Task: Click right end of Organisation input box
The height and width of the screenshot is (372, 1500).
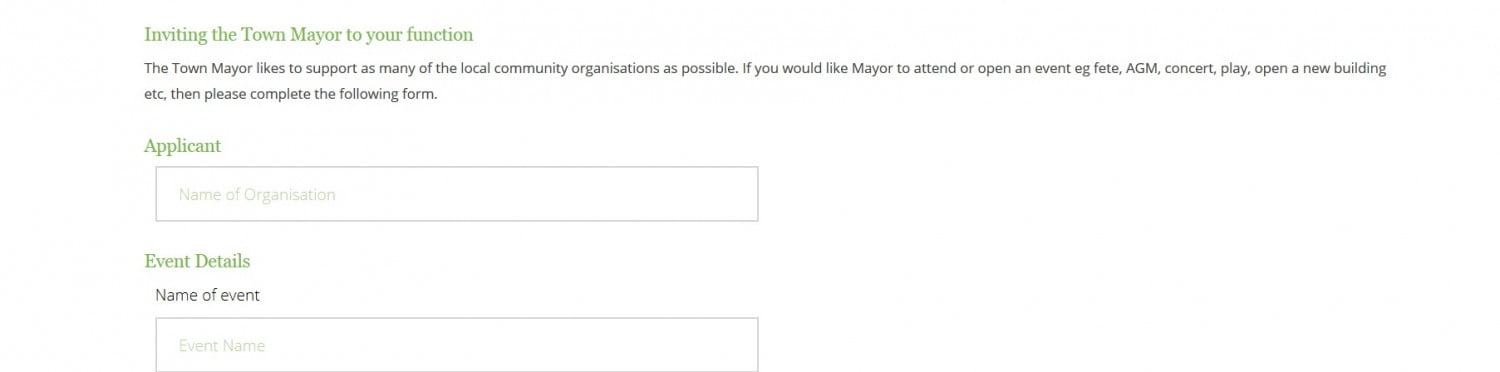Action: pos(738,194)
